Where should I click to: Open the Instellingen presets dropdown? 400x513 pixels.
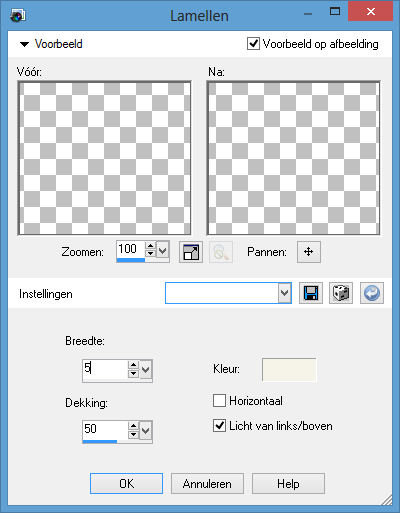point(228,293)
